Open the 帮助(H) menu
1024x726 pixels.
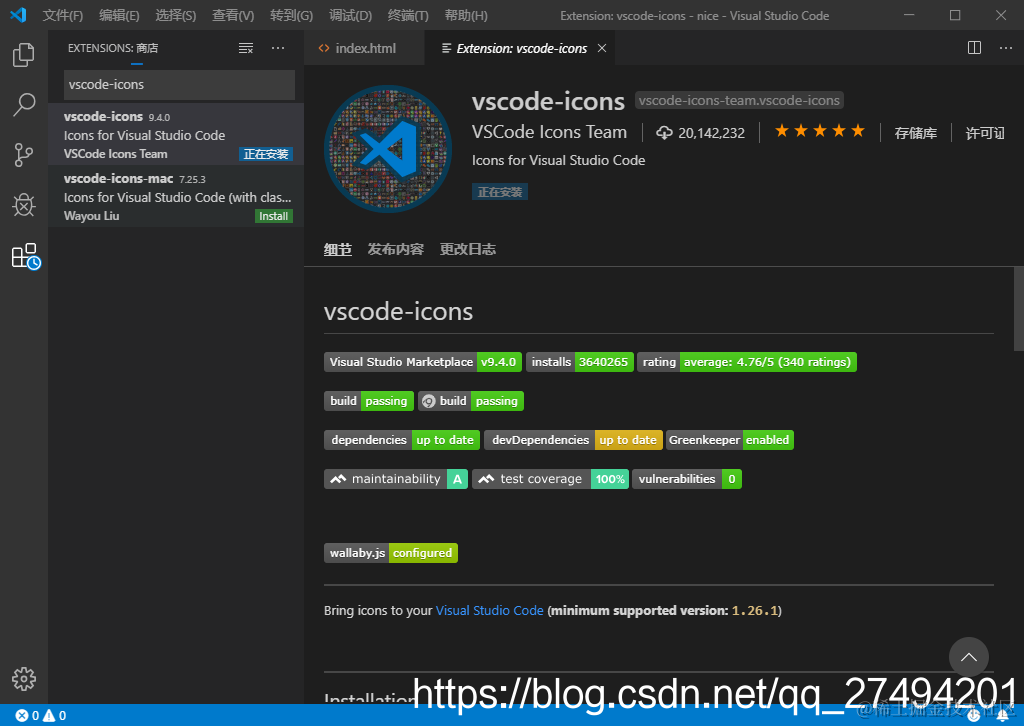(x=466, y=15)
